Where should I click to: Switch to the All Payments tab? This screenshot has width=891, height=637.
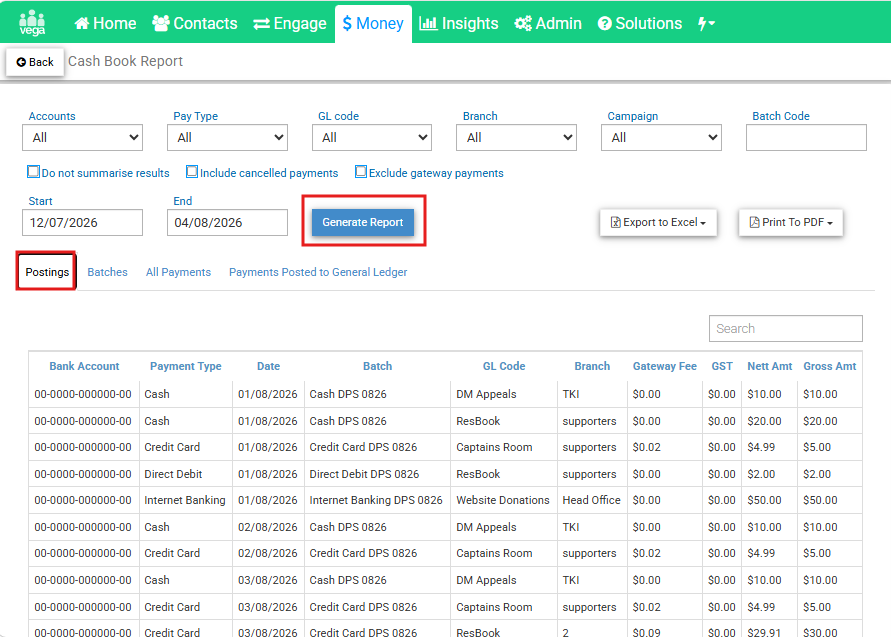[178, 272]
